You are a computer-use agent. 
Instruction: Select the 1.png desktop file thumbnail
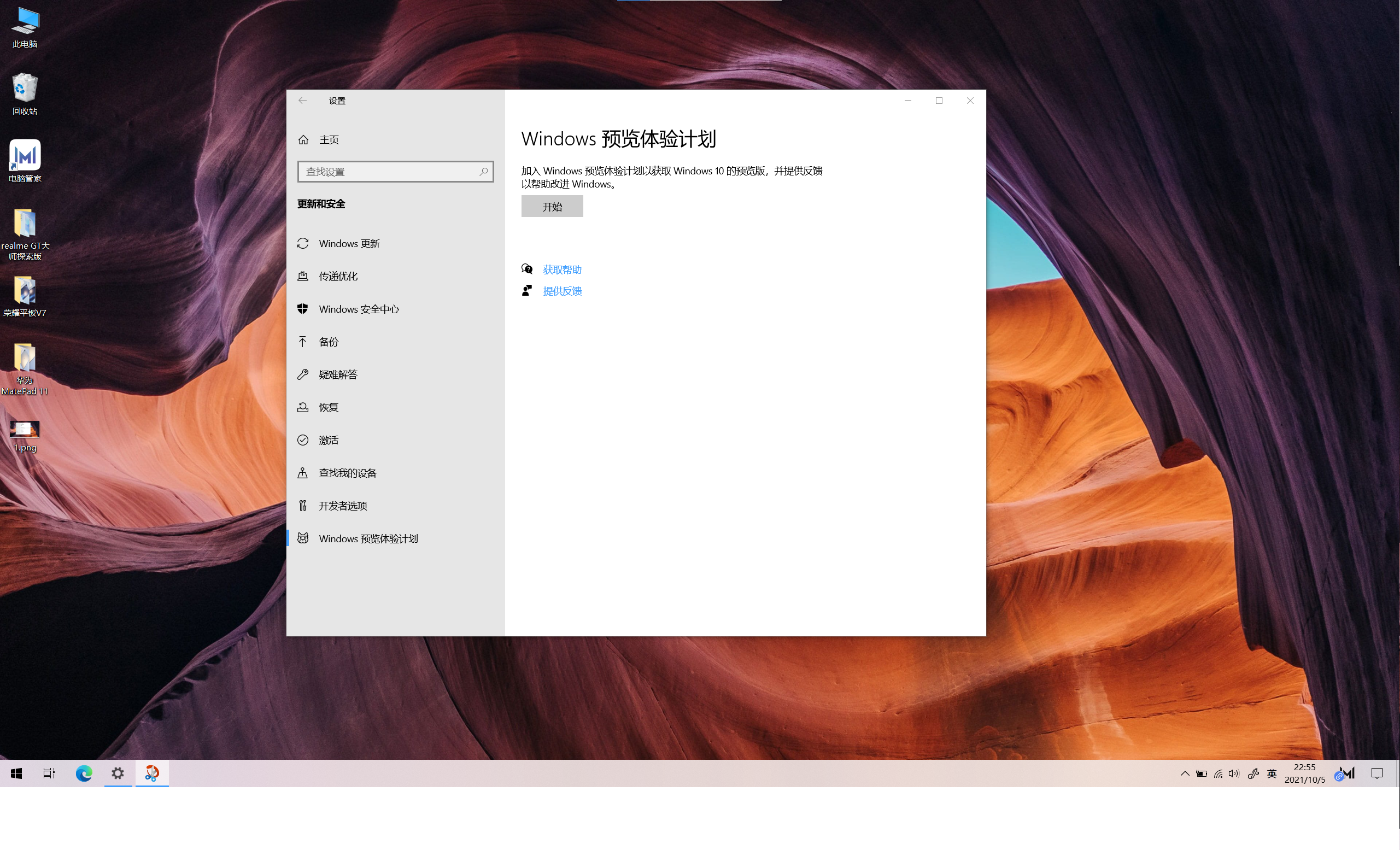tap(25, 430)
